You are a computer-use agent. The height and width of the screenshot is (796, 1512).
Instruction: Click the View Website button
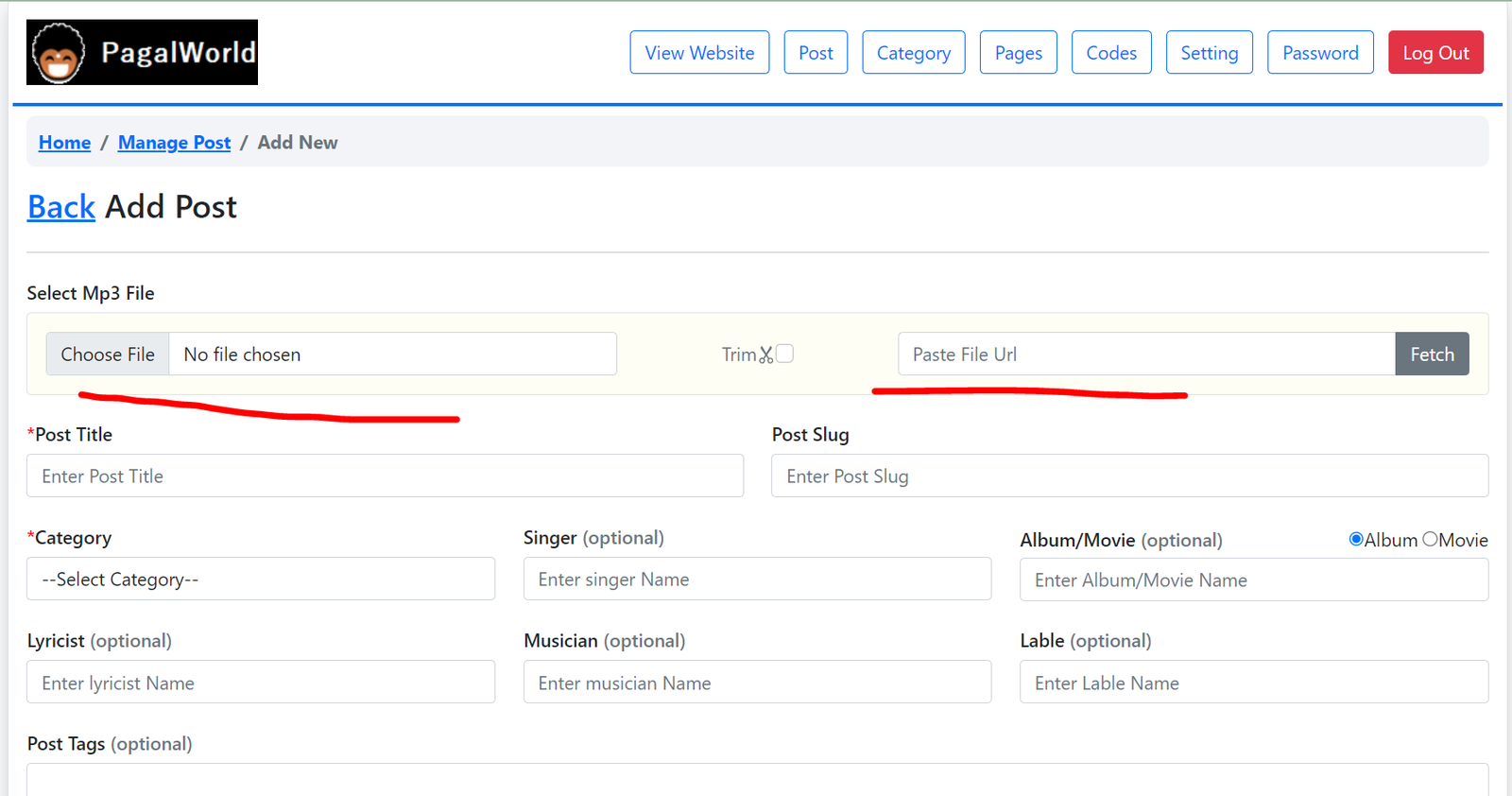pyautogui.click(x=699, y=53)
